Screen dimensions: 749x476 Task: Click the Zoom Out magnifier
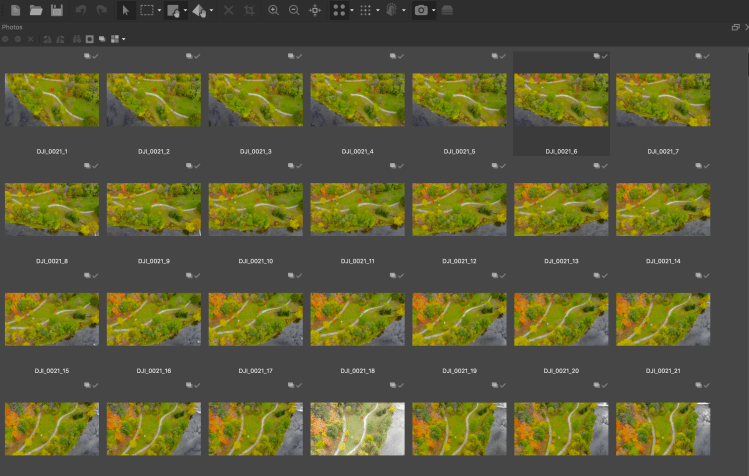pyautogui.click(x=294, y=10)
